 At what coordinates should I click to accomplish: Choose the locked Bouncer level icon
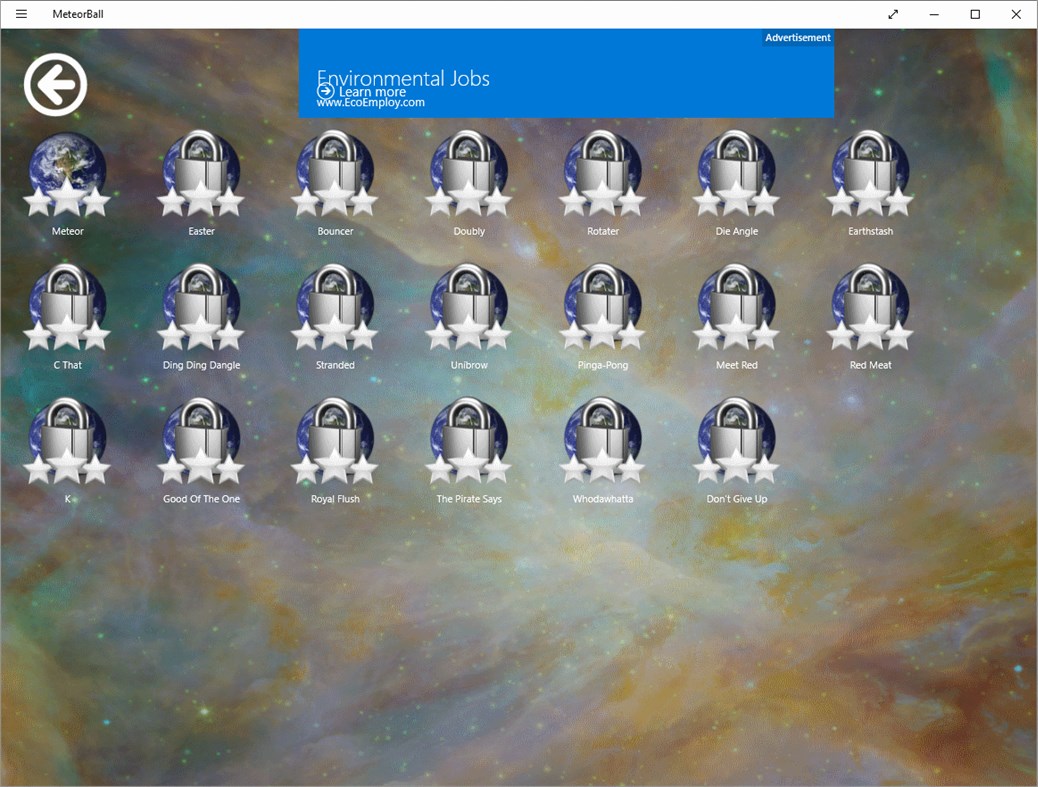pyautogui.click(x=335, y=174)
